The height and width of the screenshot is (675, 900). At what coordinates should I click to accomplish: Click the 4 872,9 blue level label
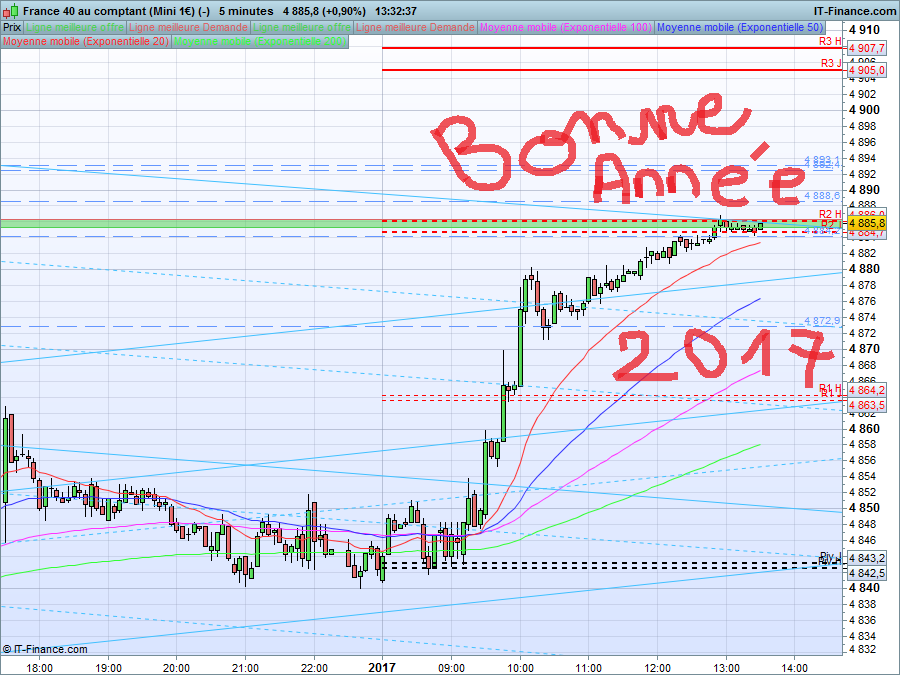click(x=822, y=321)
